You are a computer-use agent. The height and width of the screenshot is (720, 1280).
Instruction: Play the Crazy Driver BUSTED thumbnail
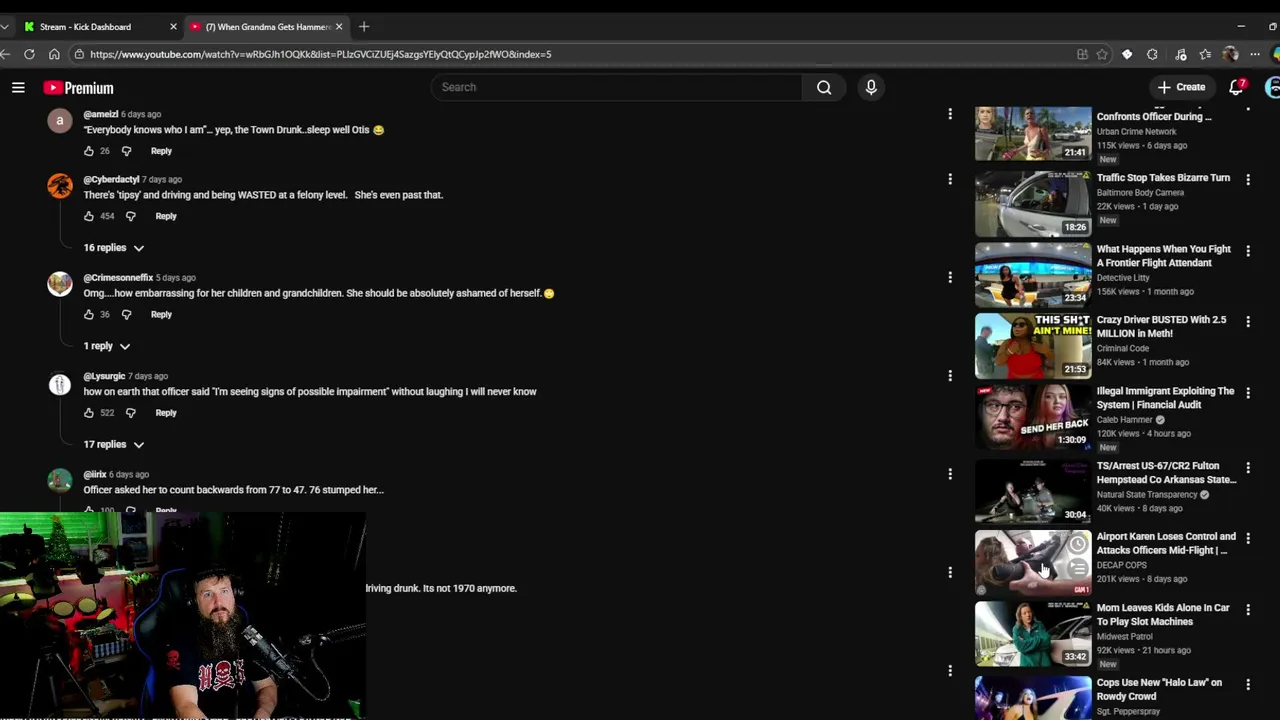[1033, 346]
